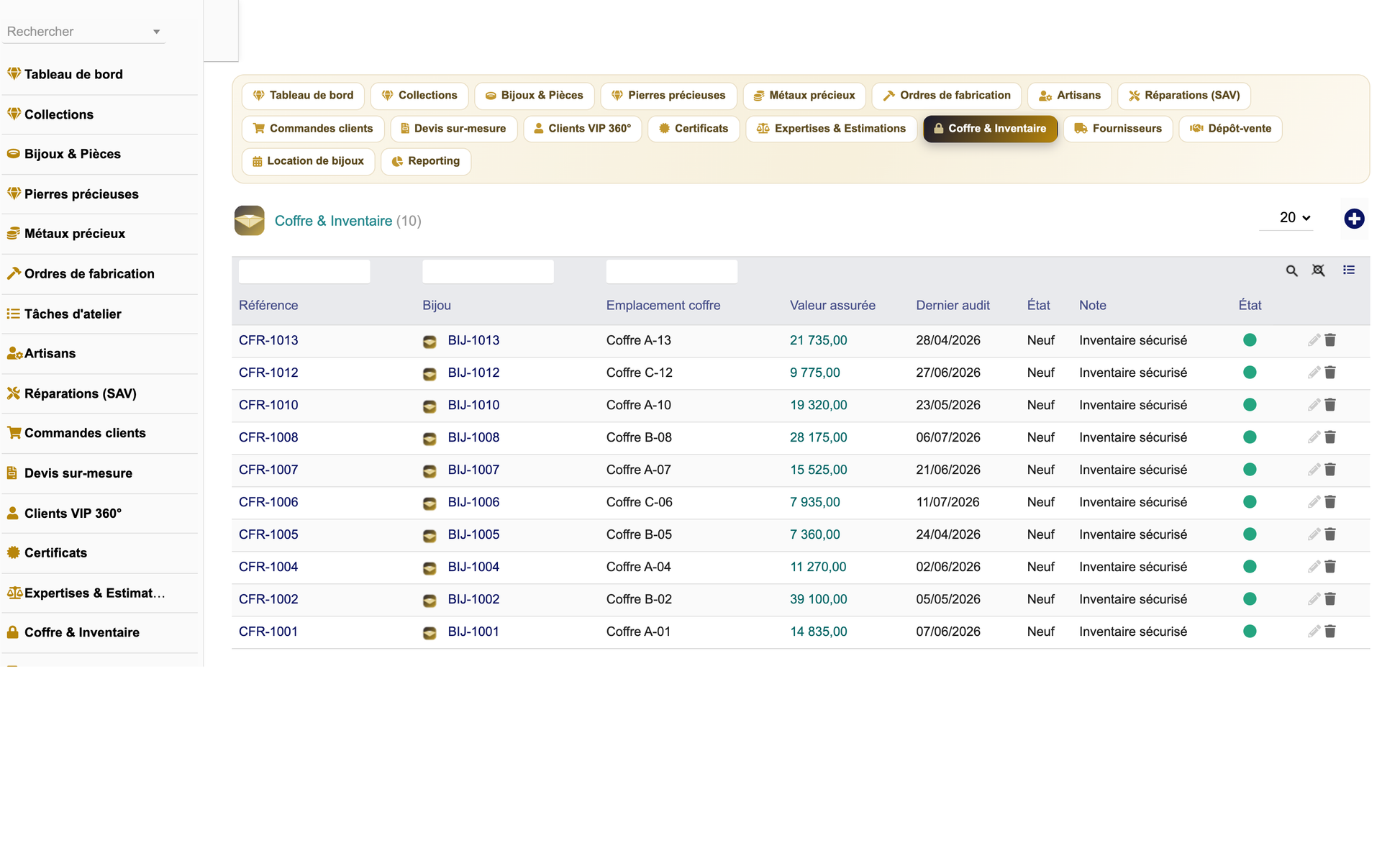The height and width of the screenshot is (866, 1400).
Task: Click the search magnifier icon in table header
Action: coord(1291,270)
